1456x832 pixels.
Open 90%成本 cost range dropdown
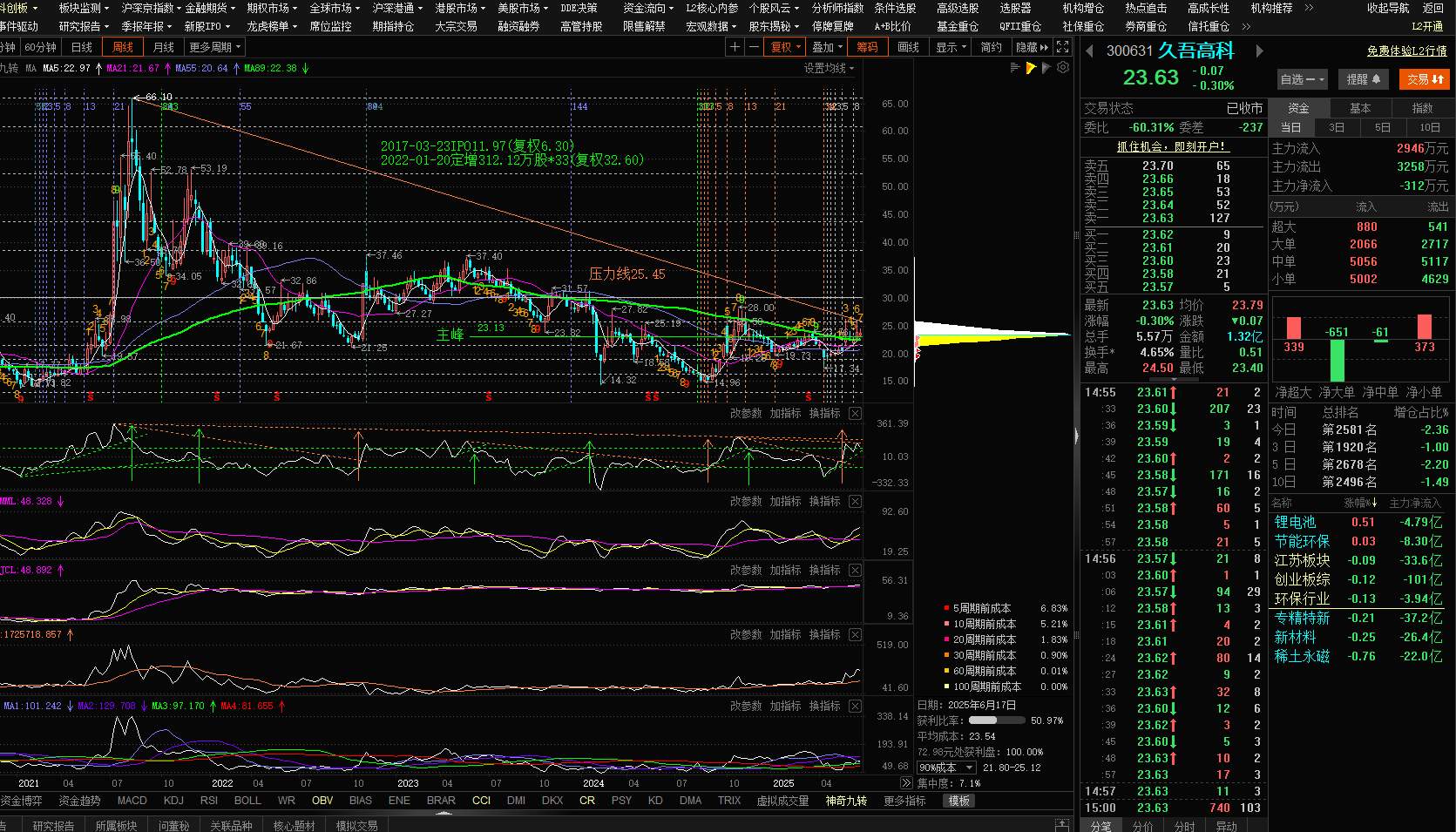tap(946, 768)
